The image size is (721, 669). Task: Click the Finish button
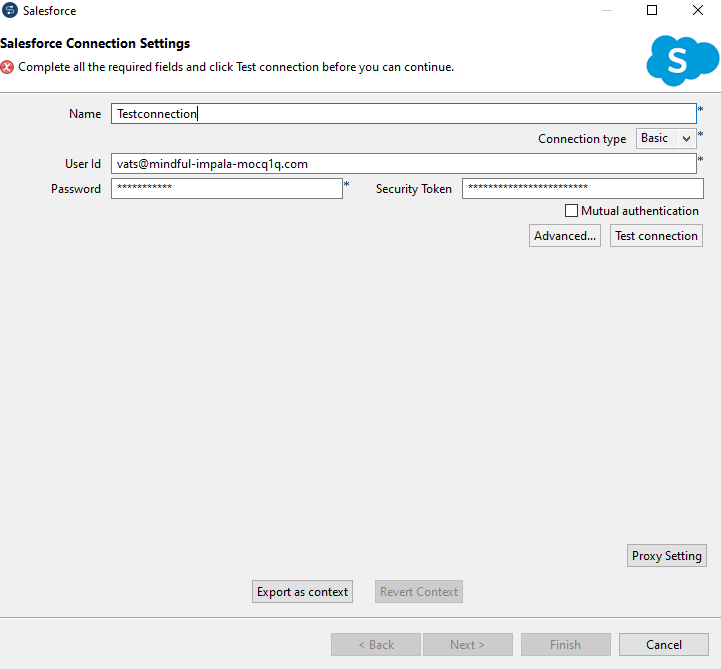[566, 645]
